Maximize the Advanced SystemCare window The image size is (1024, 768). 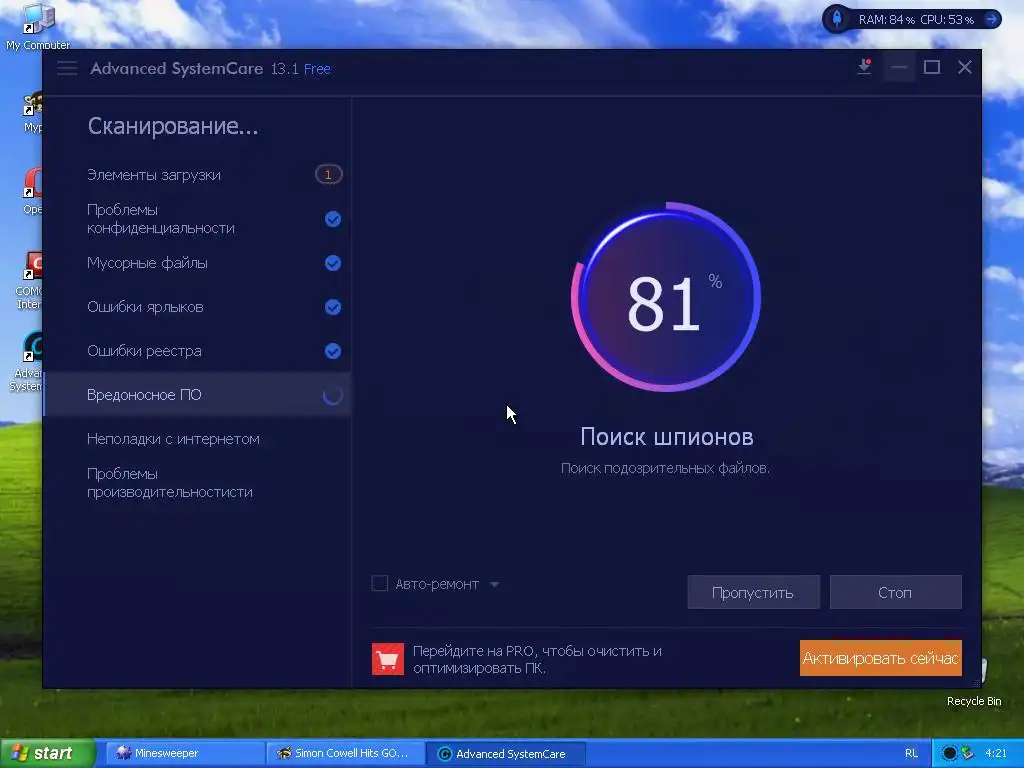coord(932,67)
